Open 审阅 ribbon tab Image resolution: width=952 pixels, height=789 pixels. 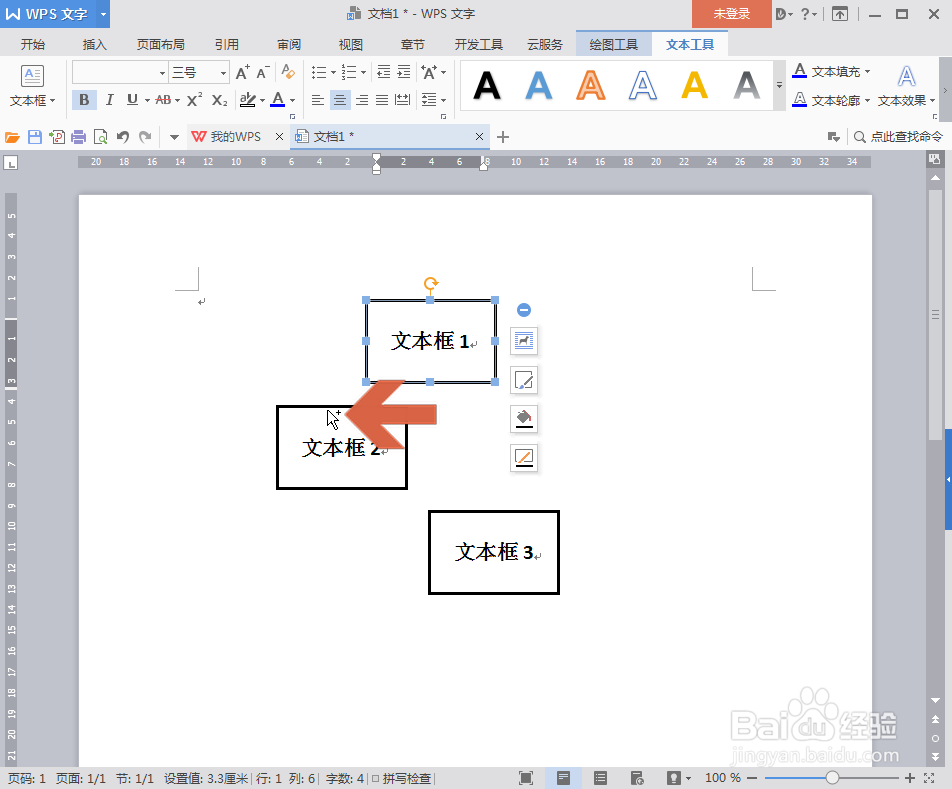pyautogui.click(x=289, y=44)
